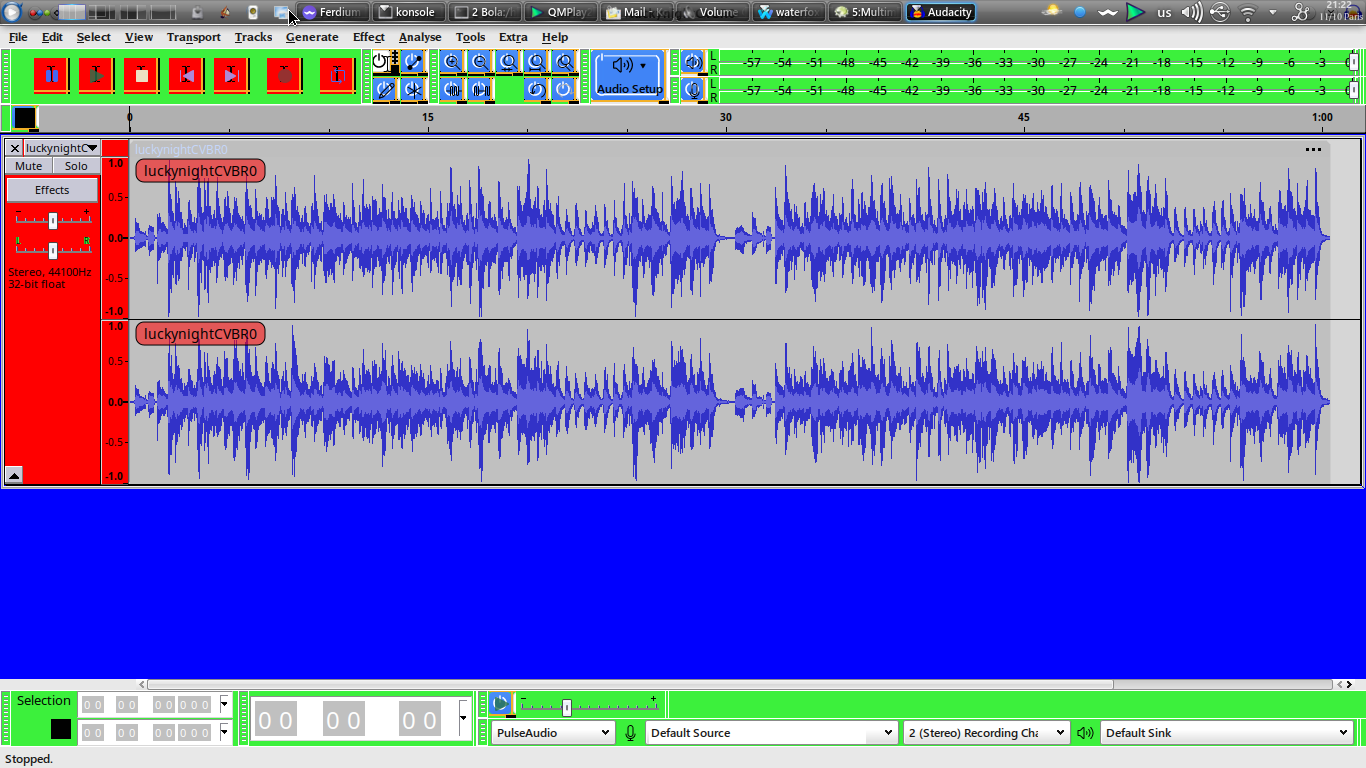Open the Generate menu

coord(312,37)
